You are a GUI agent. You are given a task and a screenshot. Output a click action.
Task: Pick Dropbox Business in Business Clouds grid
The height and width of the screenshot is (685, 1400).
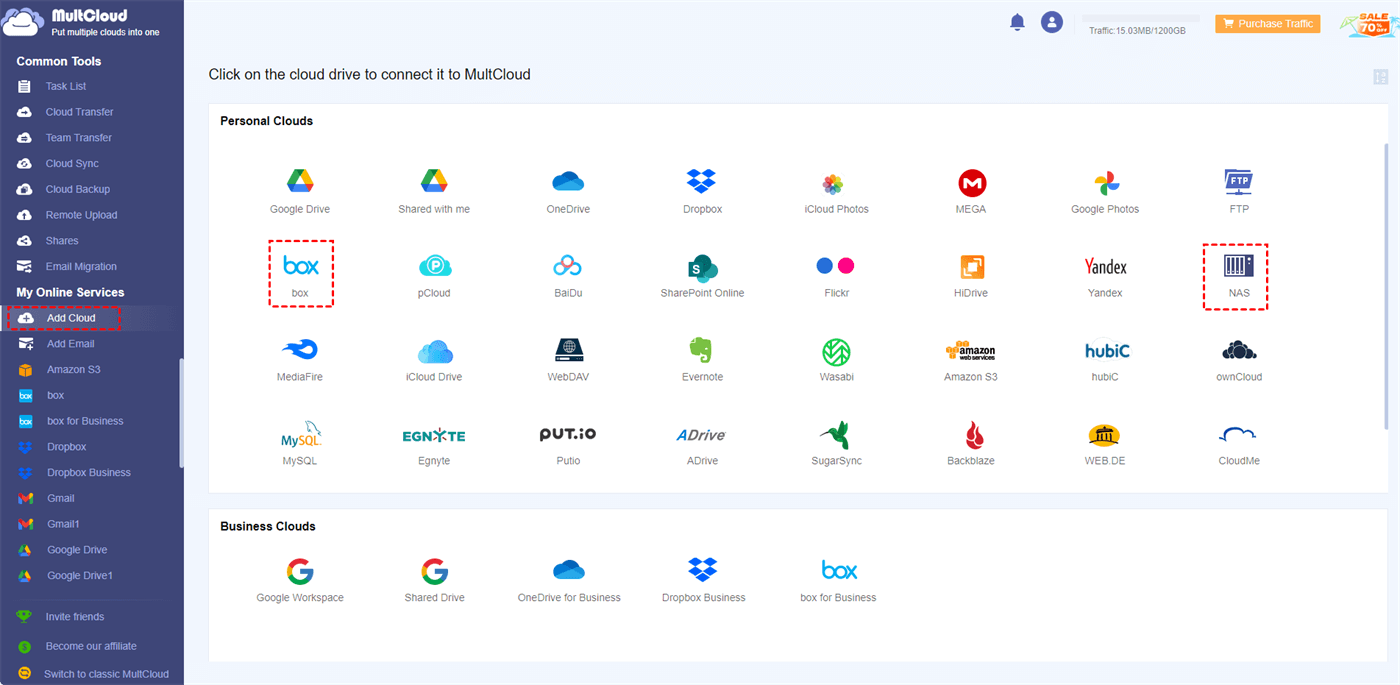(x=703, y=570)
